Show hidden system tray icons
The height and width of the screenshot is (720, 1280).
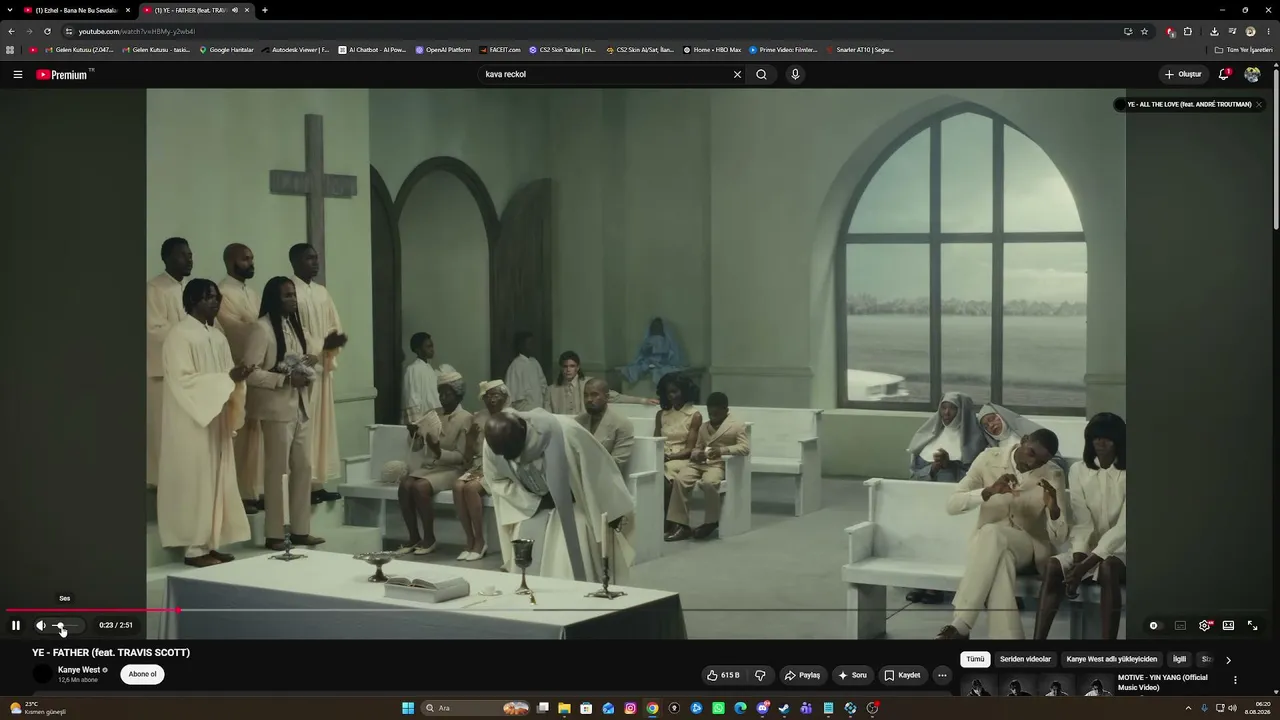coord(1189,709)
